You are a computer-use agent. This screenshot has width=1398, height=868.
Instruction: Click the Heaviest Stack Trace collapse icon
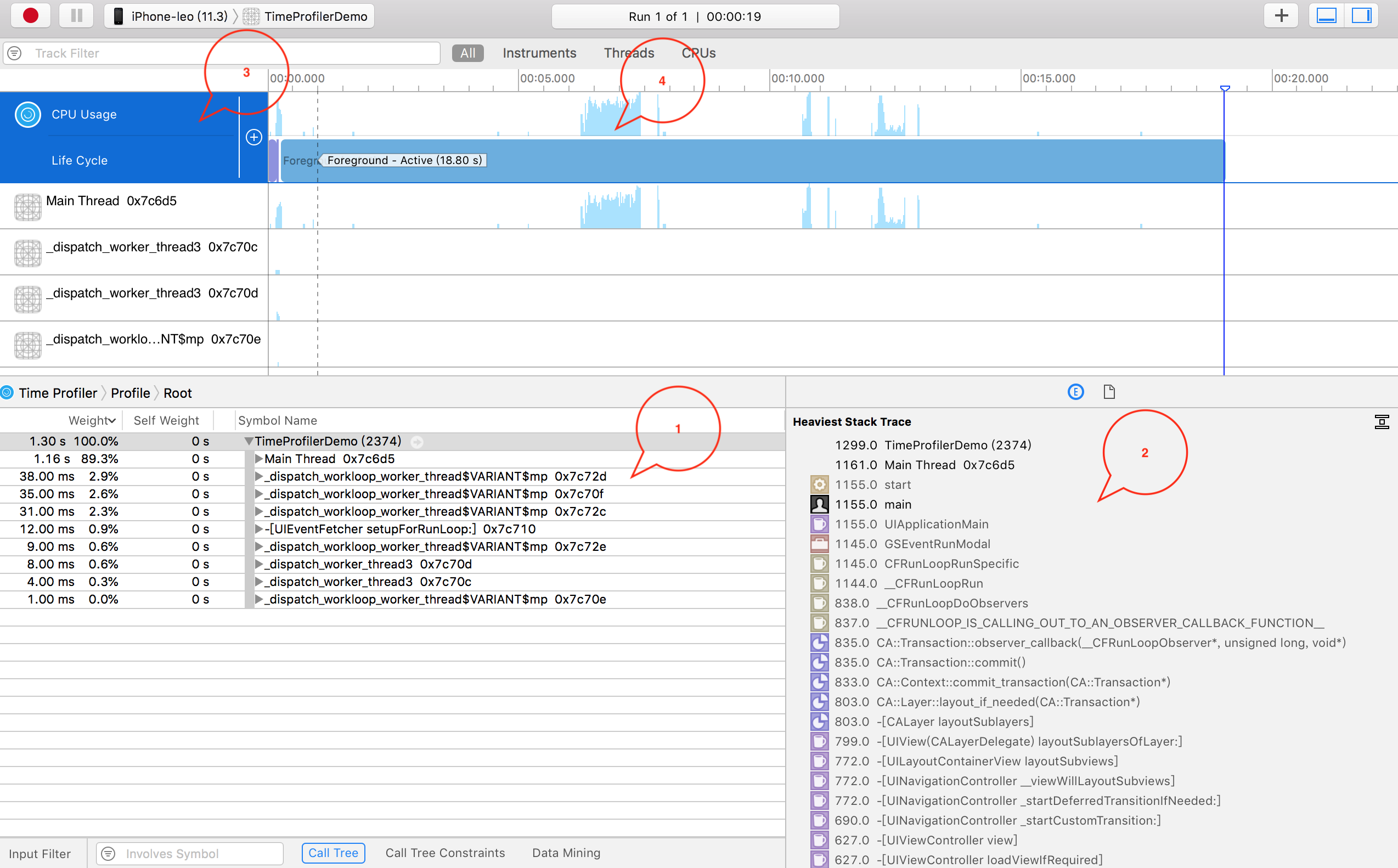(1382, 422)
